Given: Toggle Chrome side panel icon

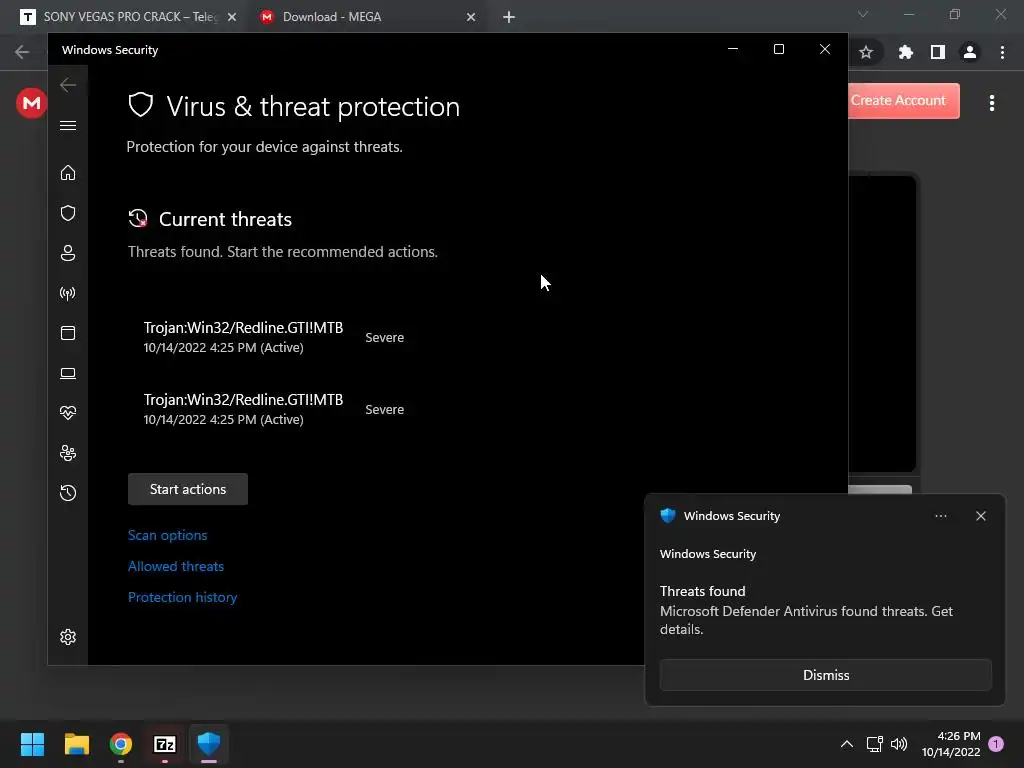Looking at the screenshot, I should (938, 52).
